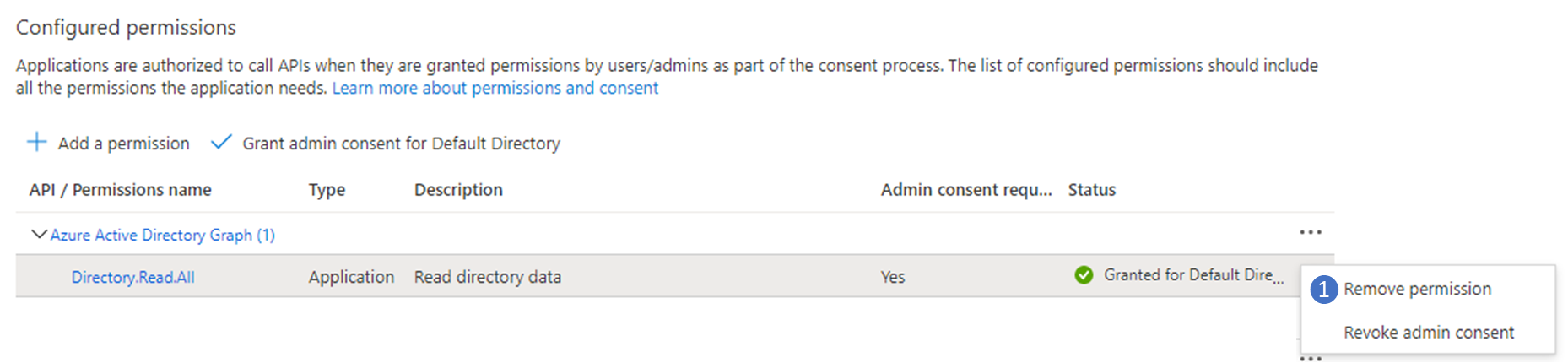Click the blue numbered 1 callout badge
This screenshot has height=363, width=1568.
pyautogui.click(x=1323, y=290)
